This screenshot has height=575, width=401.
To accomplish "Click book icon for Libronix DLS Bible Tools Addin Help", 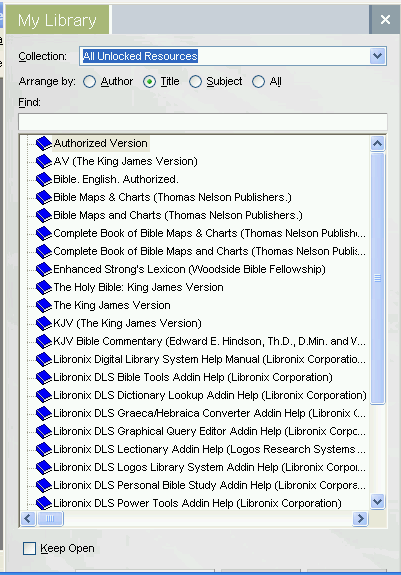I will (x=44, y=377).
